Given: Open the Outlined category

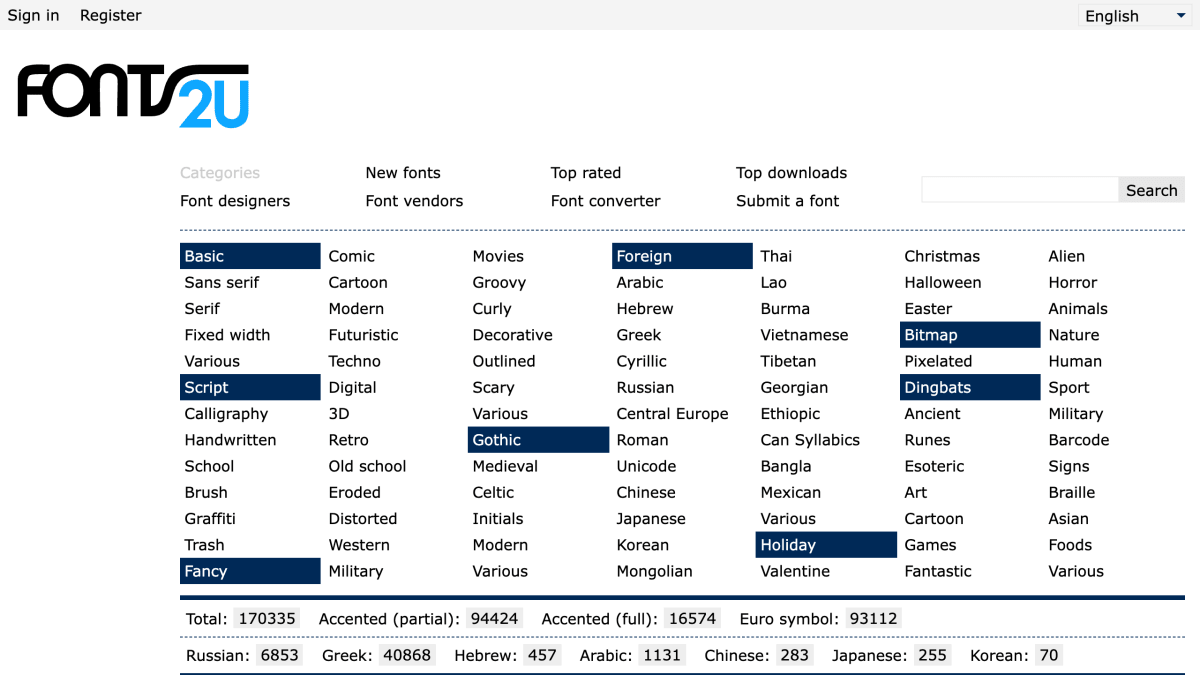Looking at the screenshot, I should click(504, 361).
